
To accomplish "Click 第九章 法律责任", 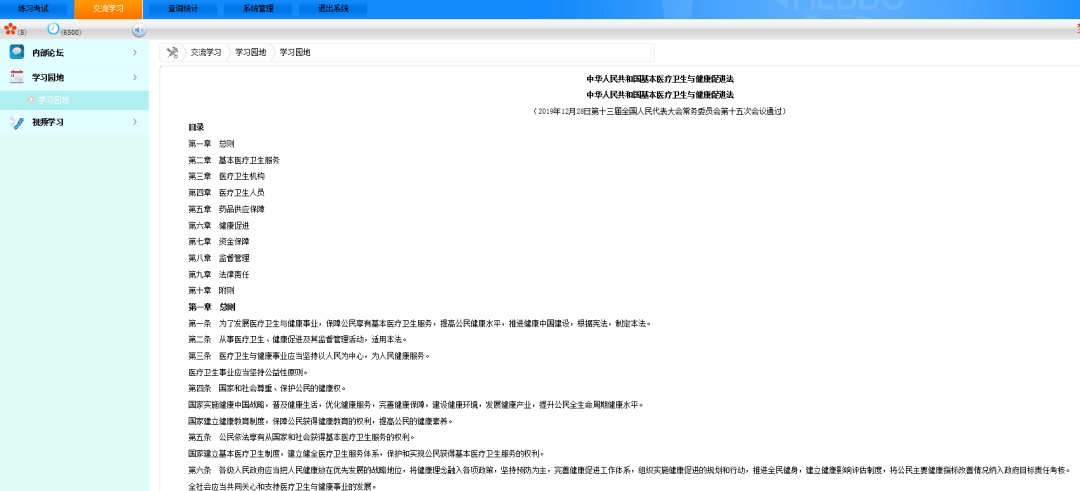I will click(219, 274).
